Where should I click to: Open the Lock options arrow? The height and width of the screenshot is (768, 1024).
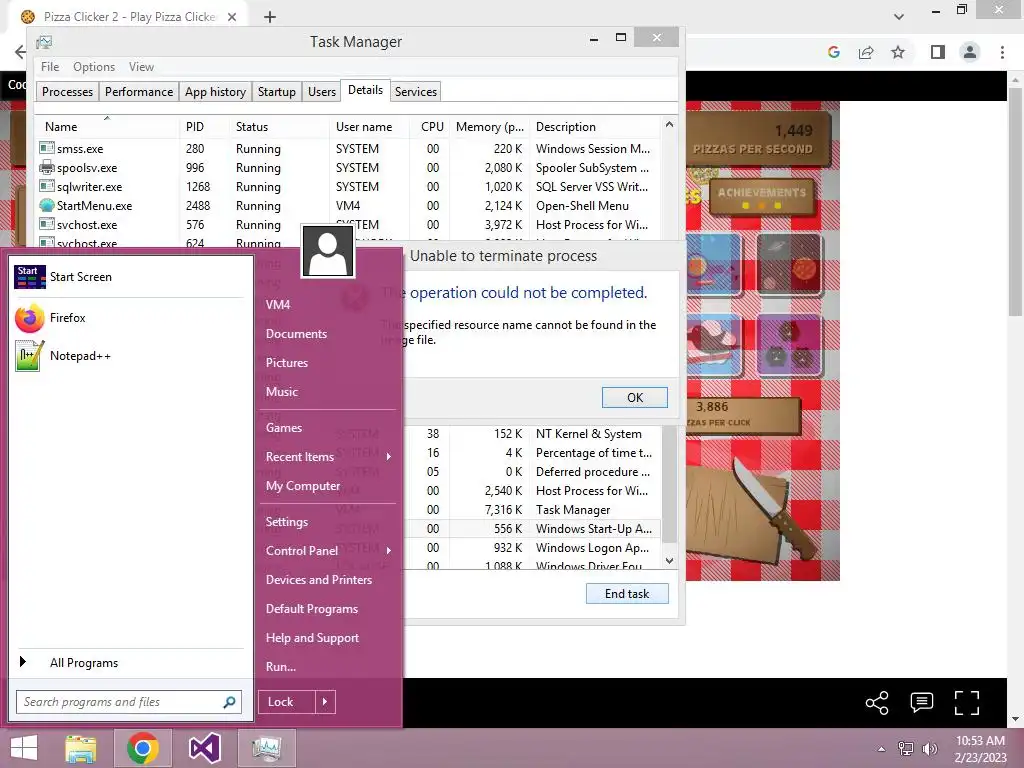click(x=325, y=702)
